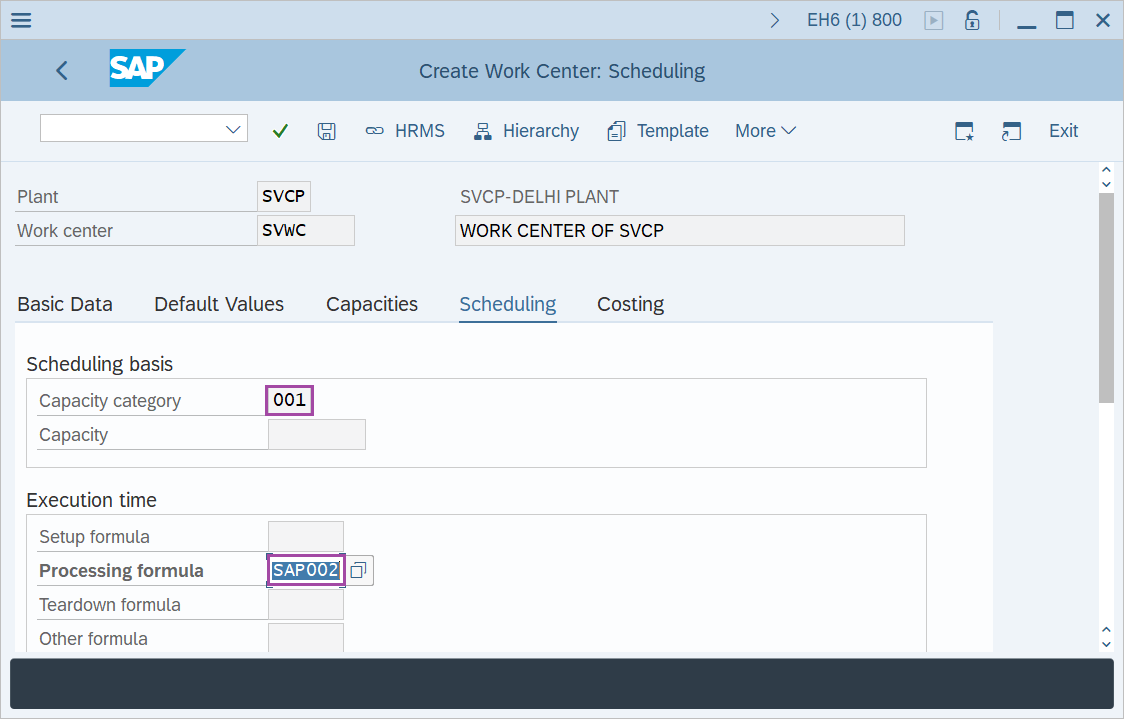Screen dimensions: 1124x719
Task: Open the Capacities tab
Action: [x=372, y=304]
